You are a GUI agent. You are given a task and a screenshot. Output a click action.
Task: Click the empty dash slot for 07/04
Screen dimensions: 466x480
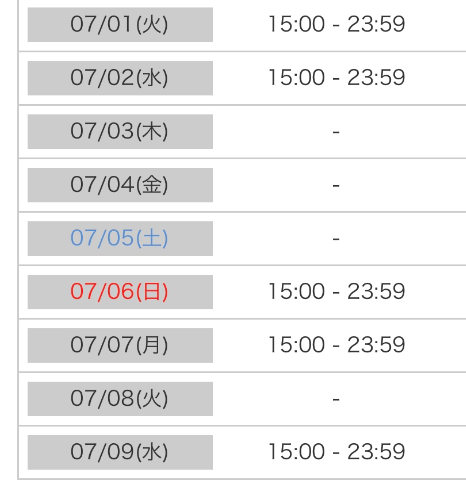[336, 186]
